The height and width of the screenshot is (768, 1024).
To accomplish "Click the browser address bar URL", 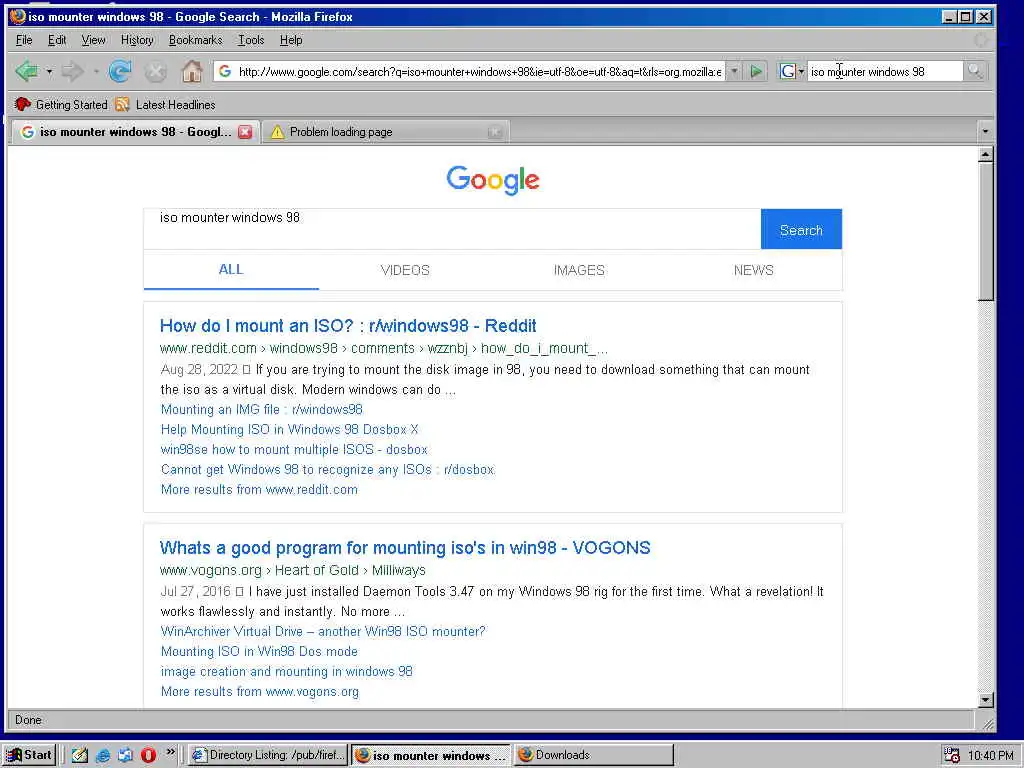I will pos(480,71).
